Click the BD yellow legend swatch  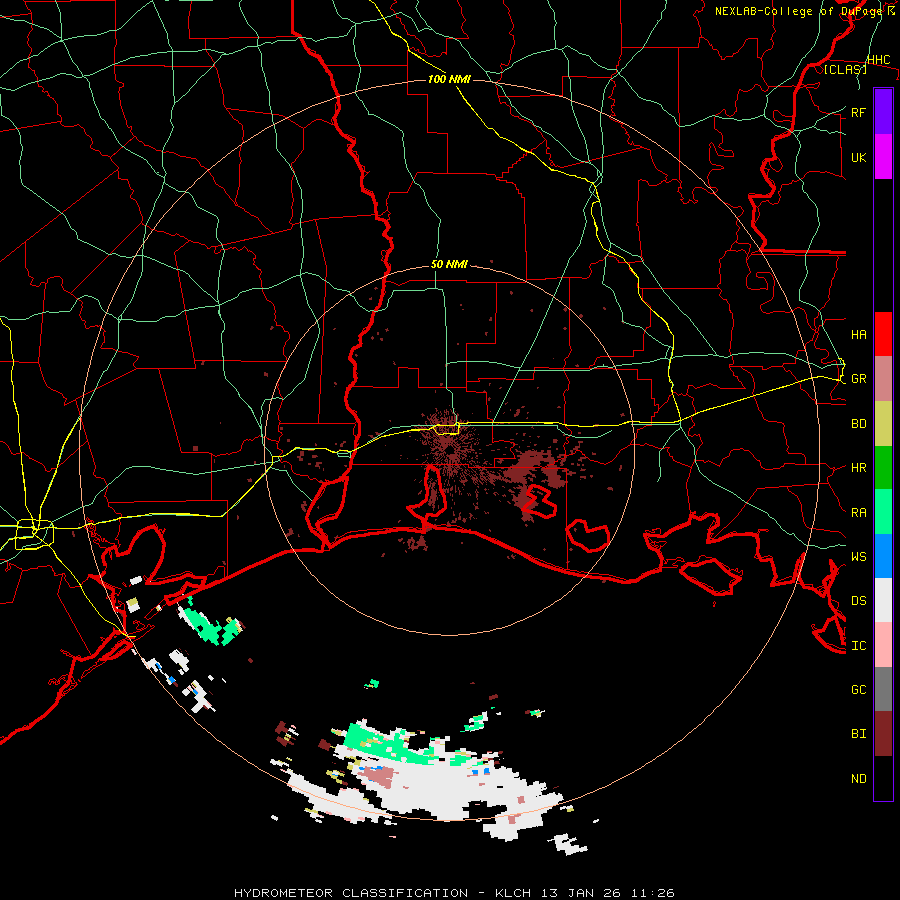(883, 424)
